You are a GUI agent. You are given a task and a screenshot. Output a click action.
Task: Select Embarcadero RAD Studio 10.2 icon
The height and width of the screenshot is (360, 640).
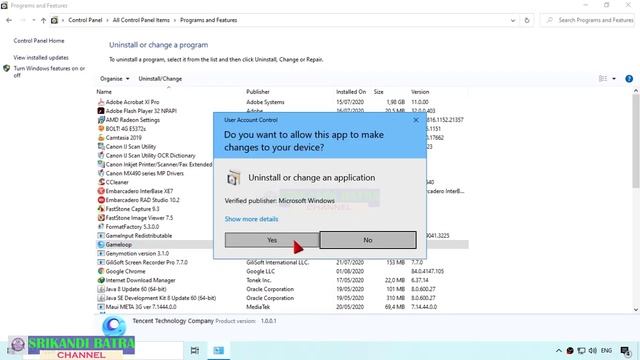coord(101,200)
